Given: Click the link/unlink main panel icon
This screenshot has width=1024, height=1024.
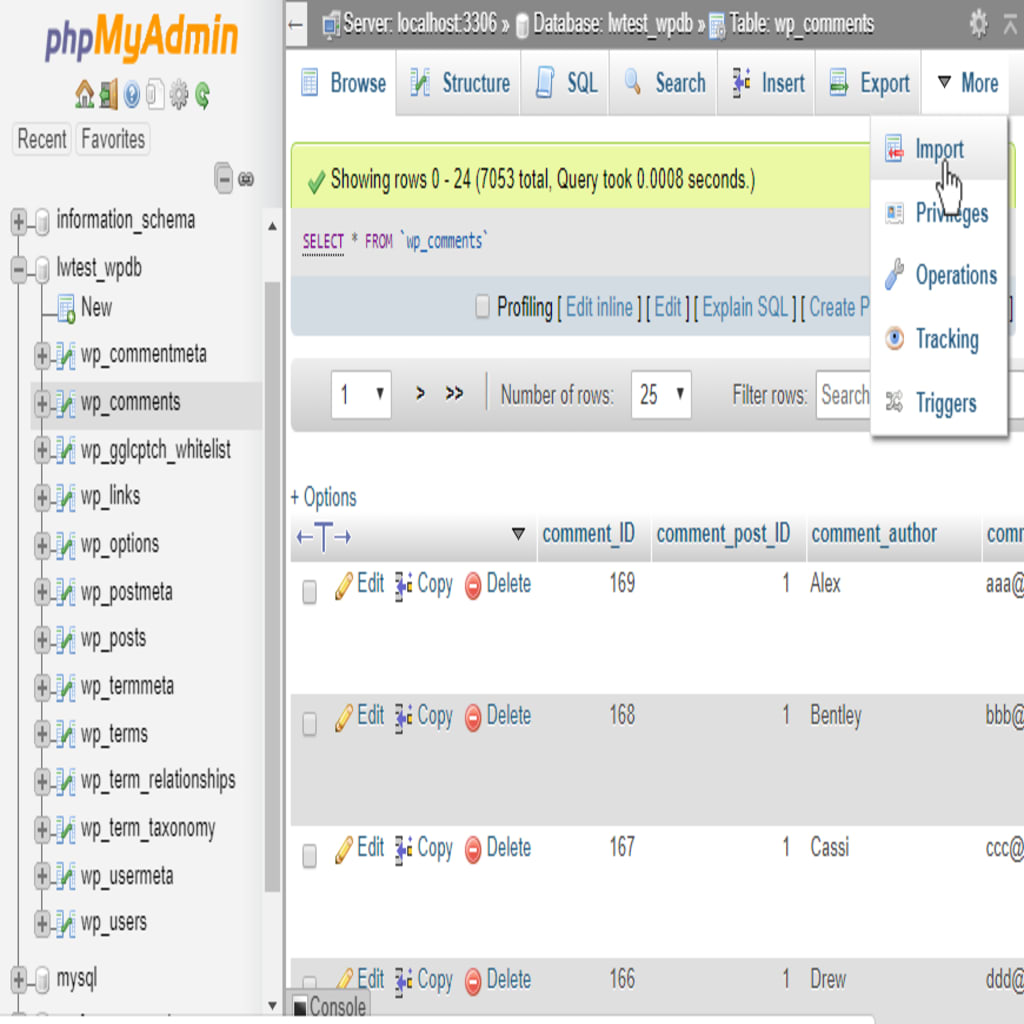Looking at the screenshot, I should click(x=246, y=179).
